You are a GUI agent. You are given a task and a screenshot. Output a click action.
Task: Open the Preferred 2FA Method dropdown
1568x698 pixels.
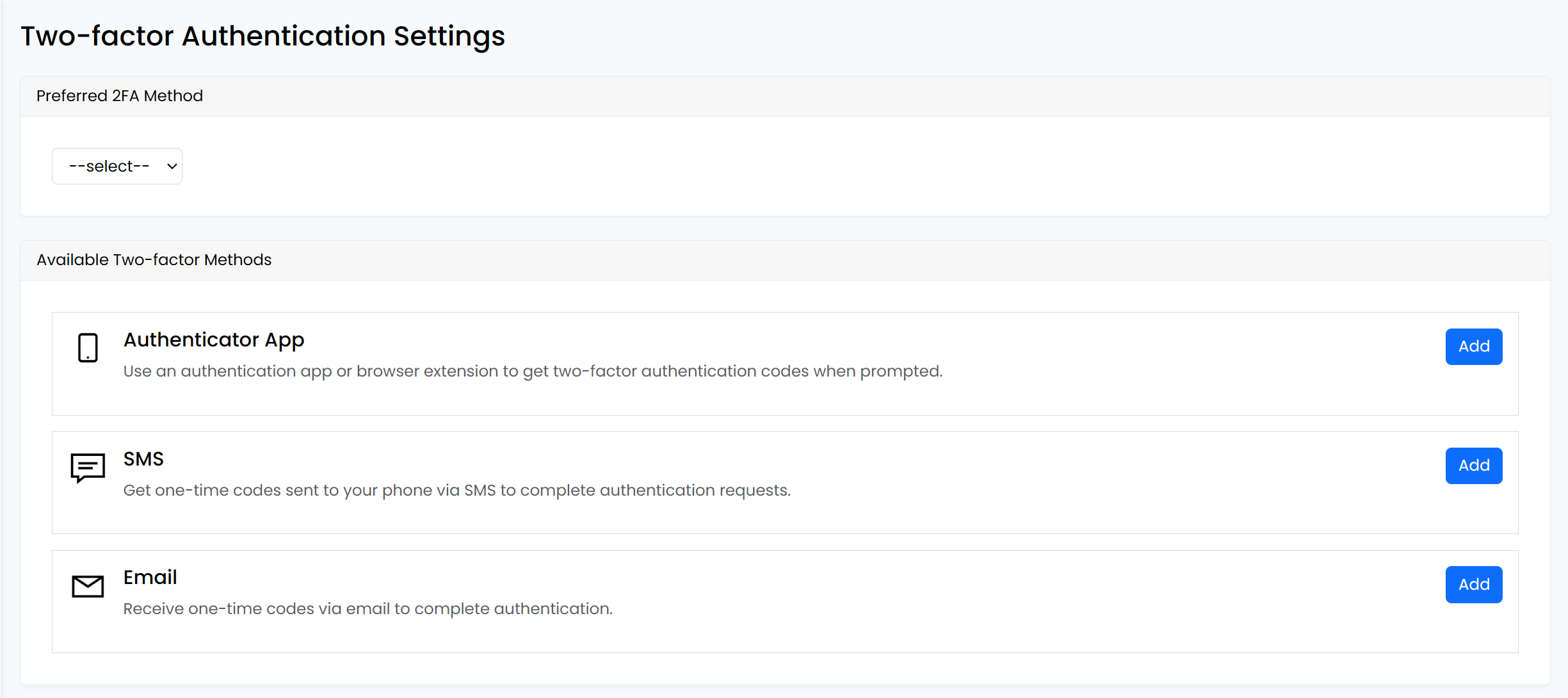click(117, 165)
